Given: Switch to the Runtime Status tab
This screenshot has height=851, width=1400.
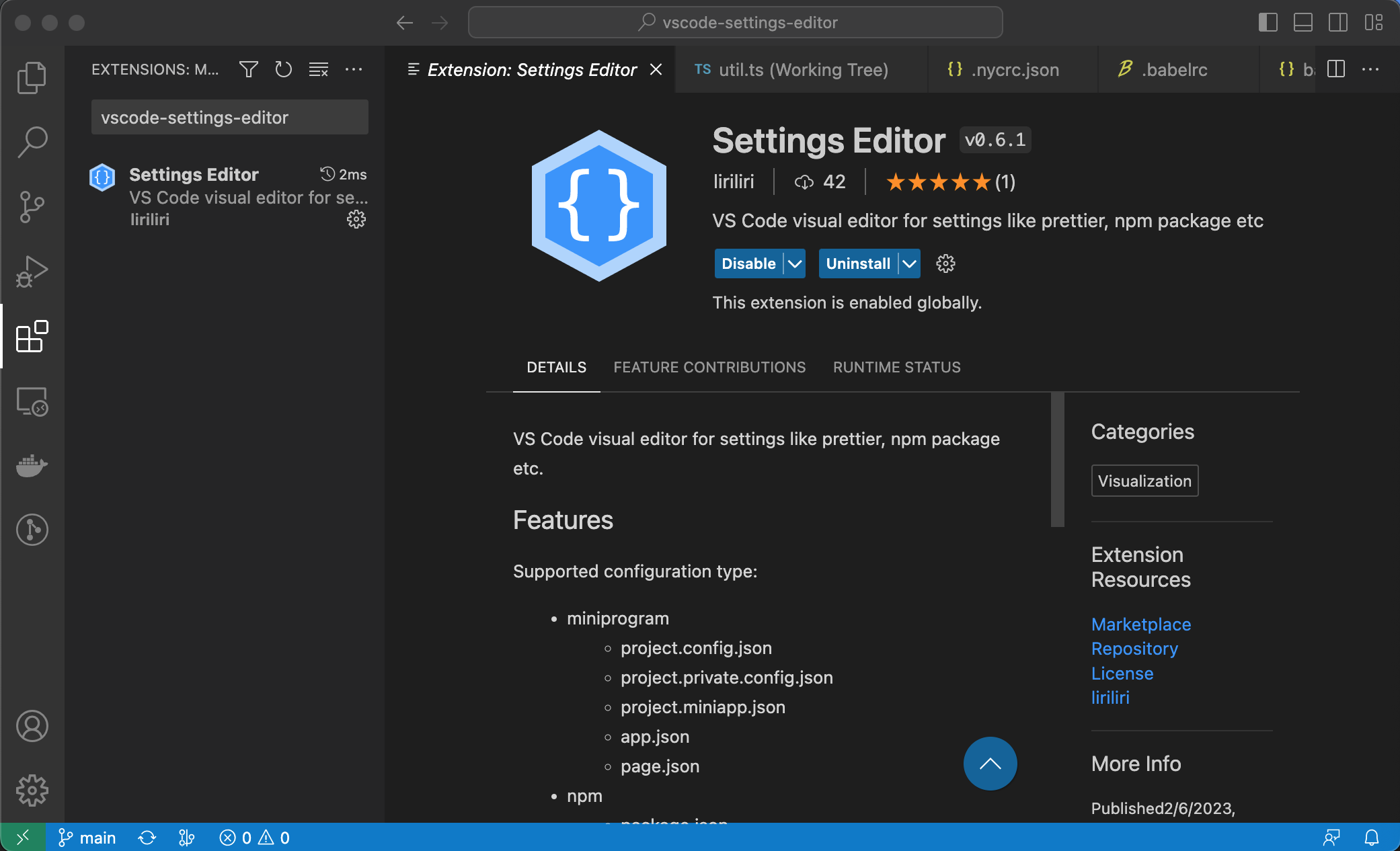Looking at the screenshot, I should tap(896, 367).
